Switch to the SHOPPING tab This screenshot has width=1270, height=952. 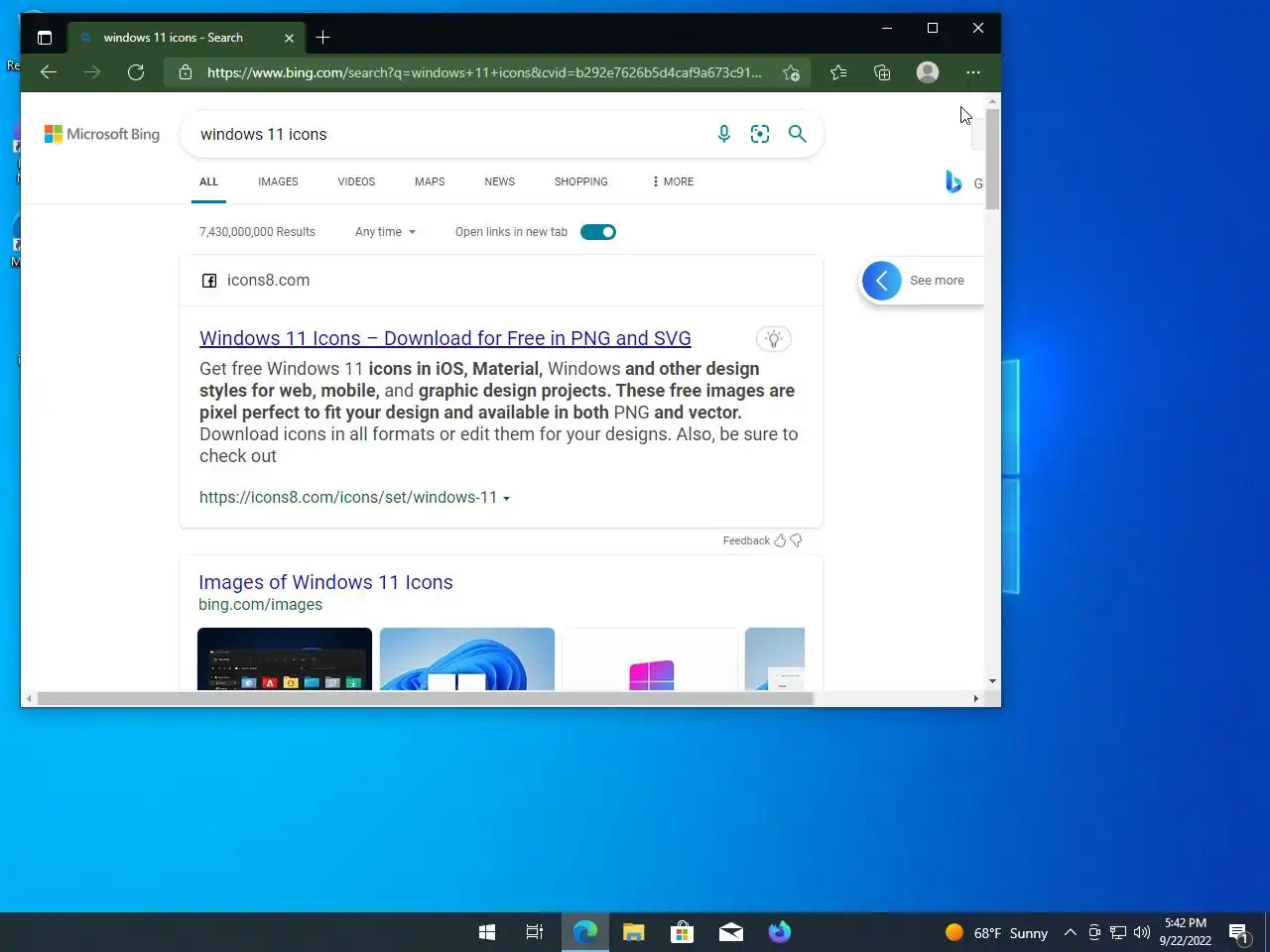(580, 181)
